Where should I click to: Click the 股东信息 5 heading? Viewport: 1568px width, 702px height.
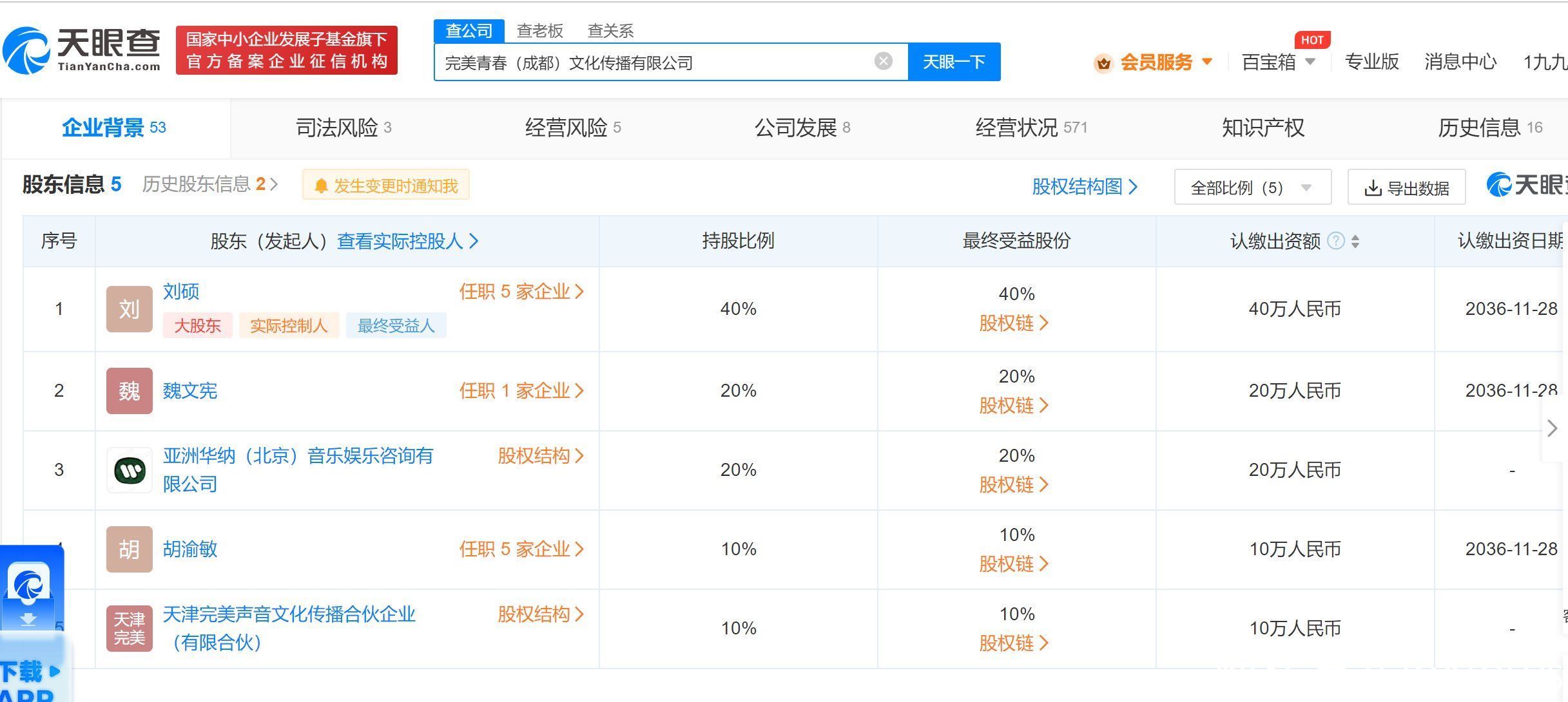[72, 184]
